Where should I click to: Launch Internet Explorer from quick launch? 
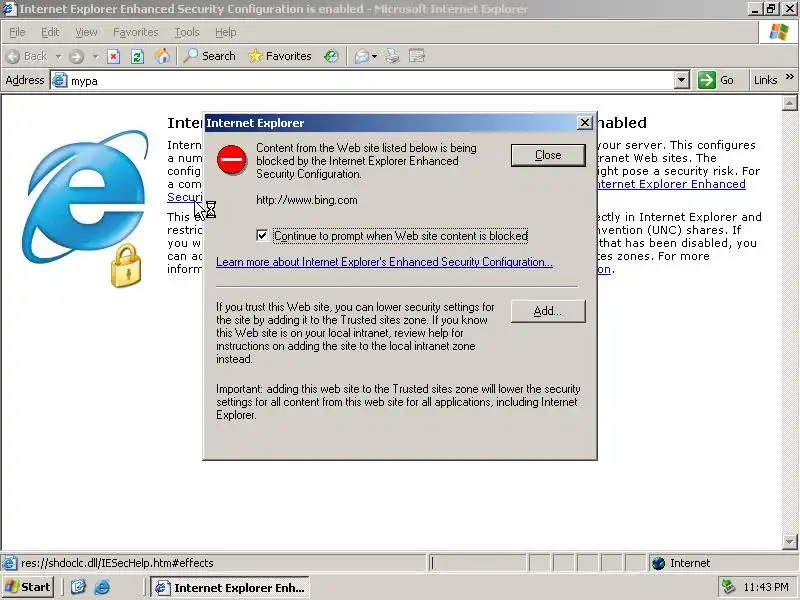(102, 587)
